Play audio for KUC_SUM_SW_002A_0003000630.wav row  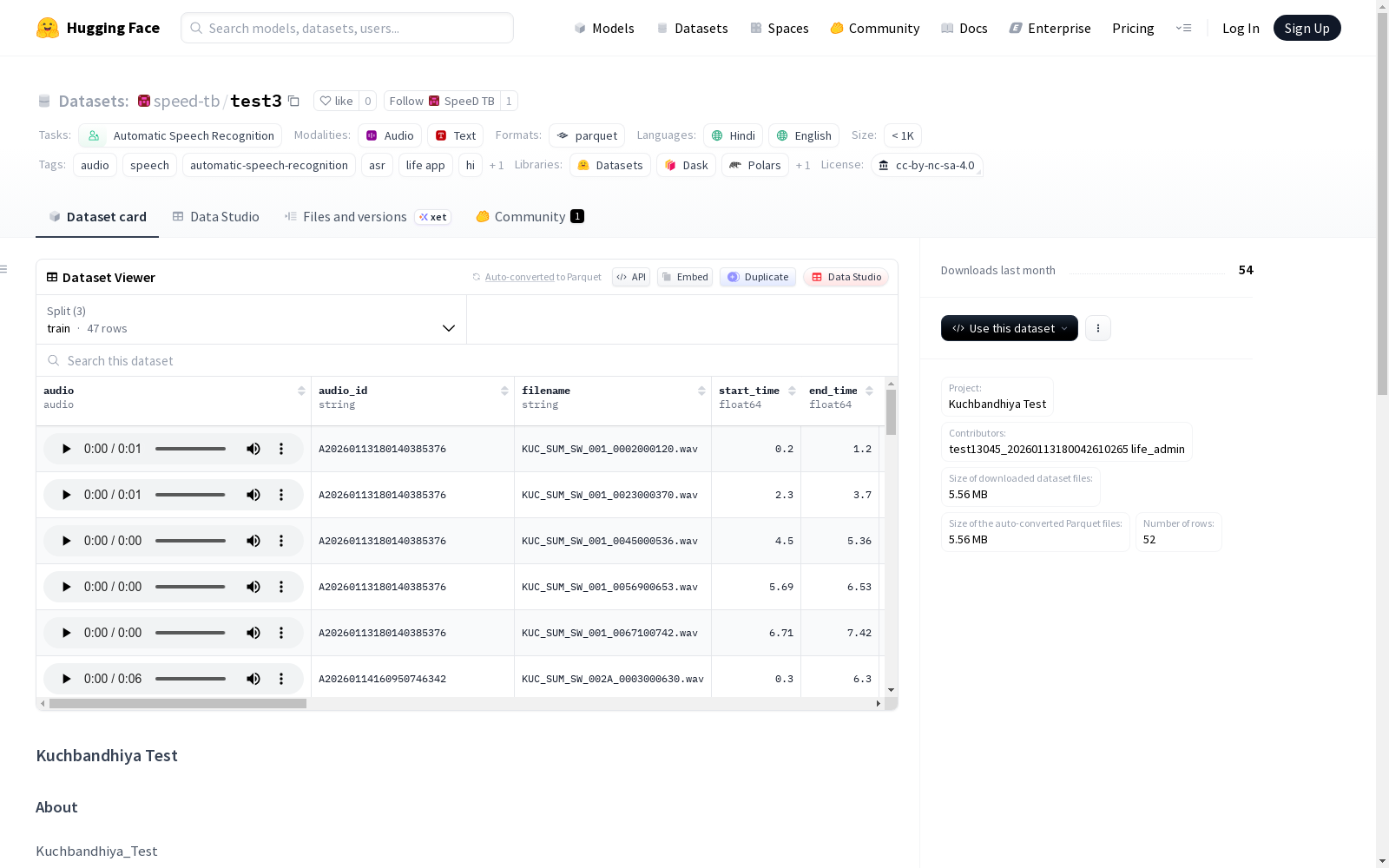(x=66, y=679)
